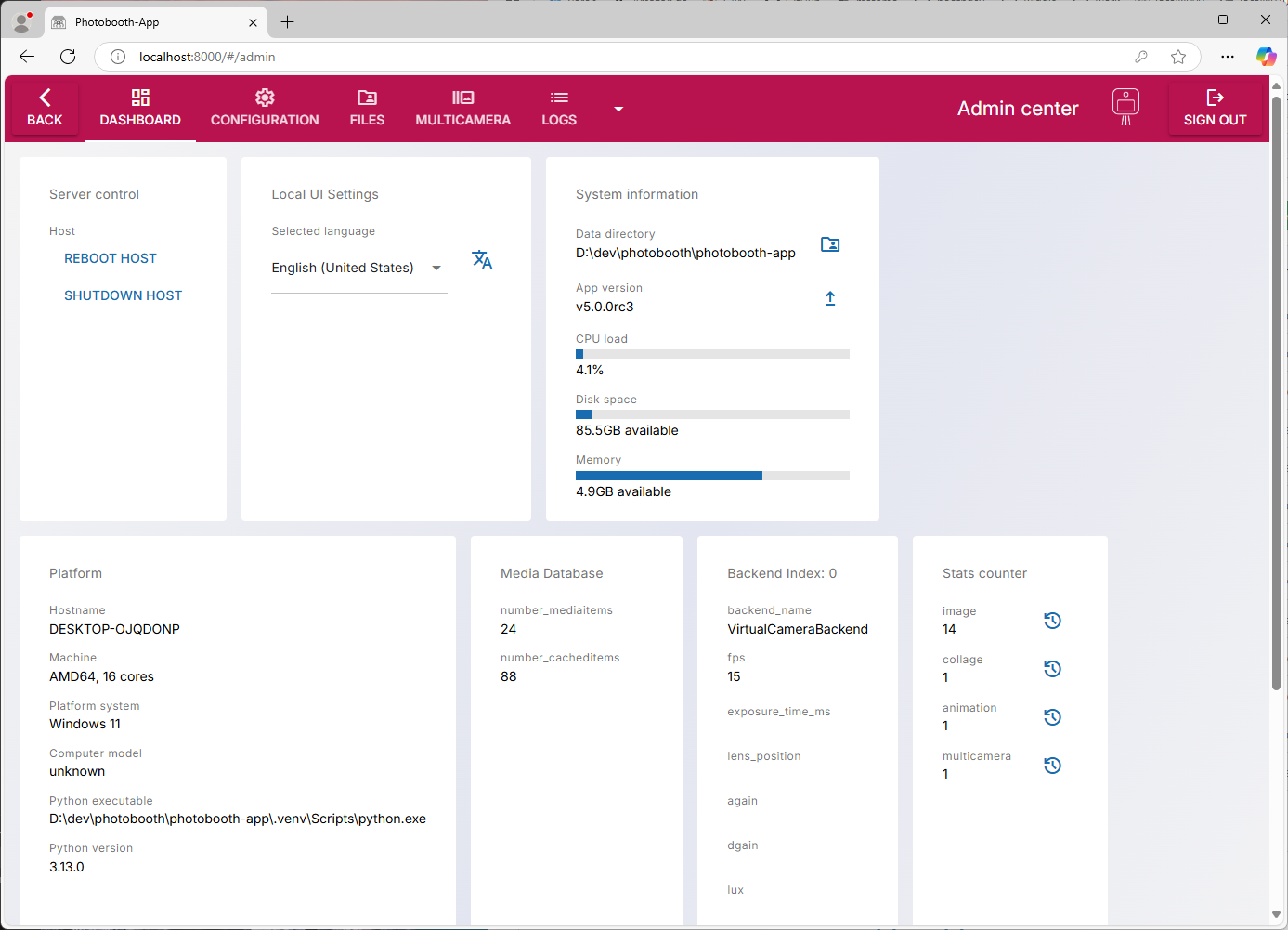Click the browser back arrow
Screen dimensions: 1288x930
(x=27, y=57)
